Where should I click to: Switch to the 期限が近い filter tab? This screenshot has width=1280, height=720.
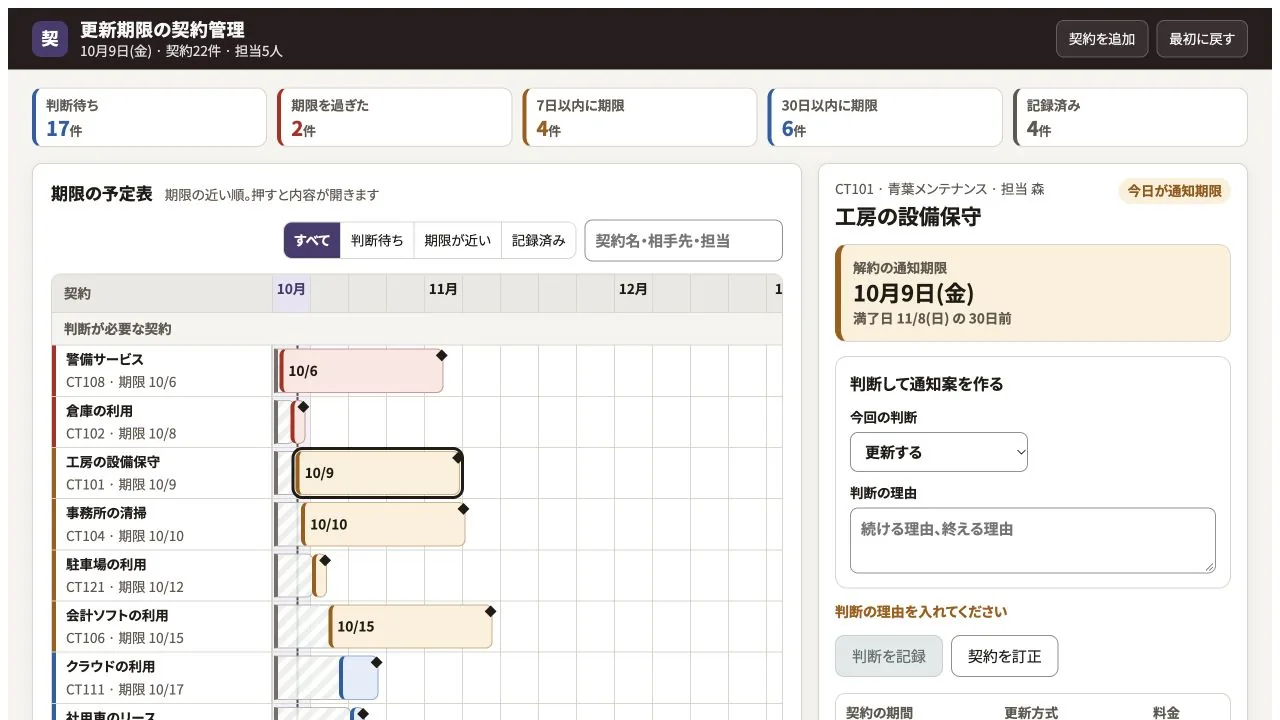tap(457, 240)
